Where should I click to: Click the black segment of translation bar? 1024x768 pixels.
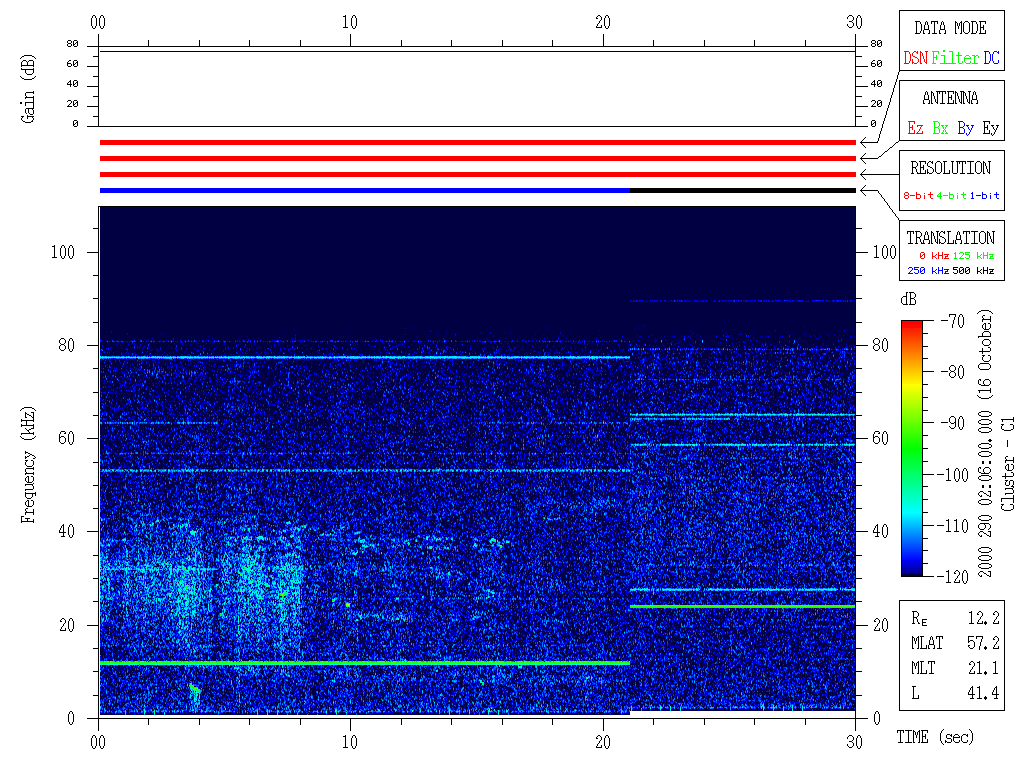(742, 190)
